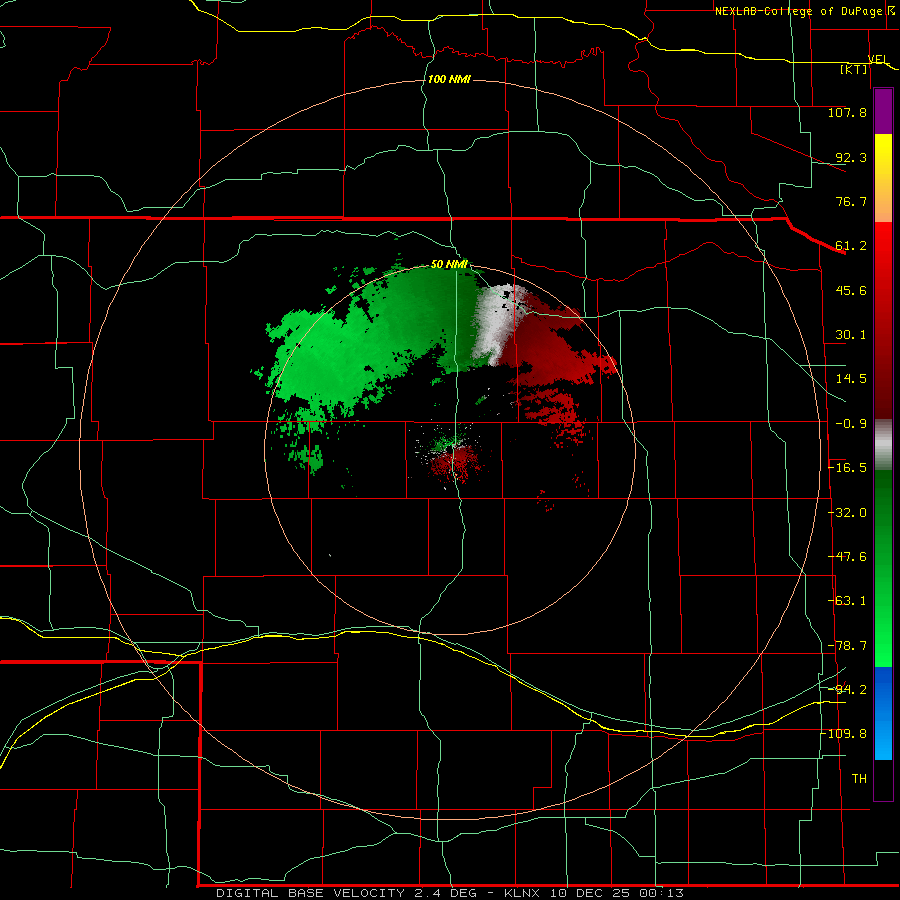Screen dimensions: 900x900
Task: Click the 50 NMI range ring label
Action: click(449, 264)
